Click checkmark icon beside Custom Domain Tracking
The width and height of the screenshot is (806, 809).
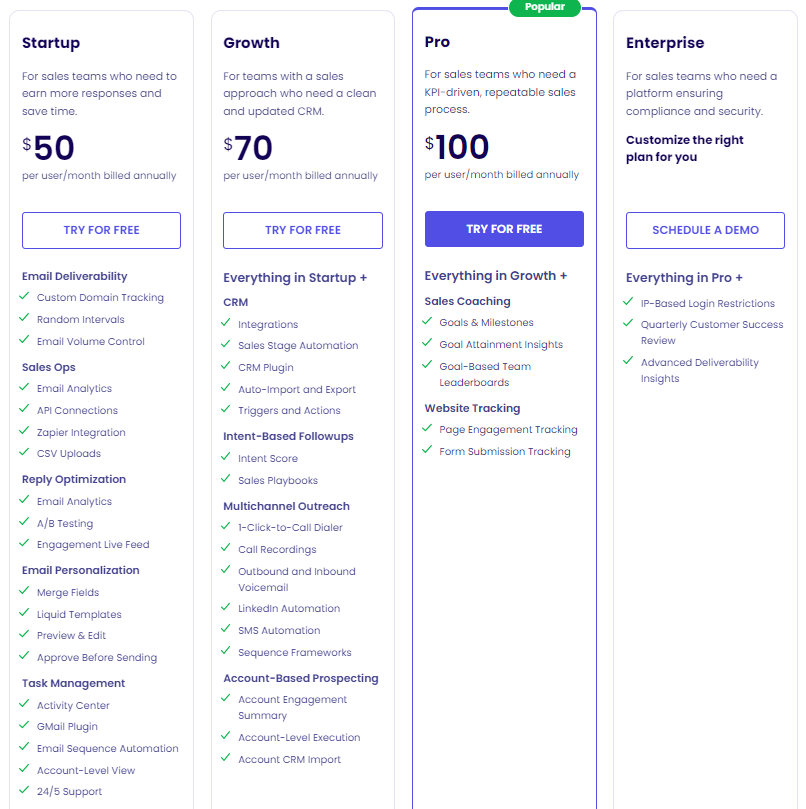click(24, 297)
